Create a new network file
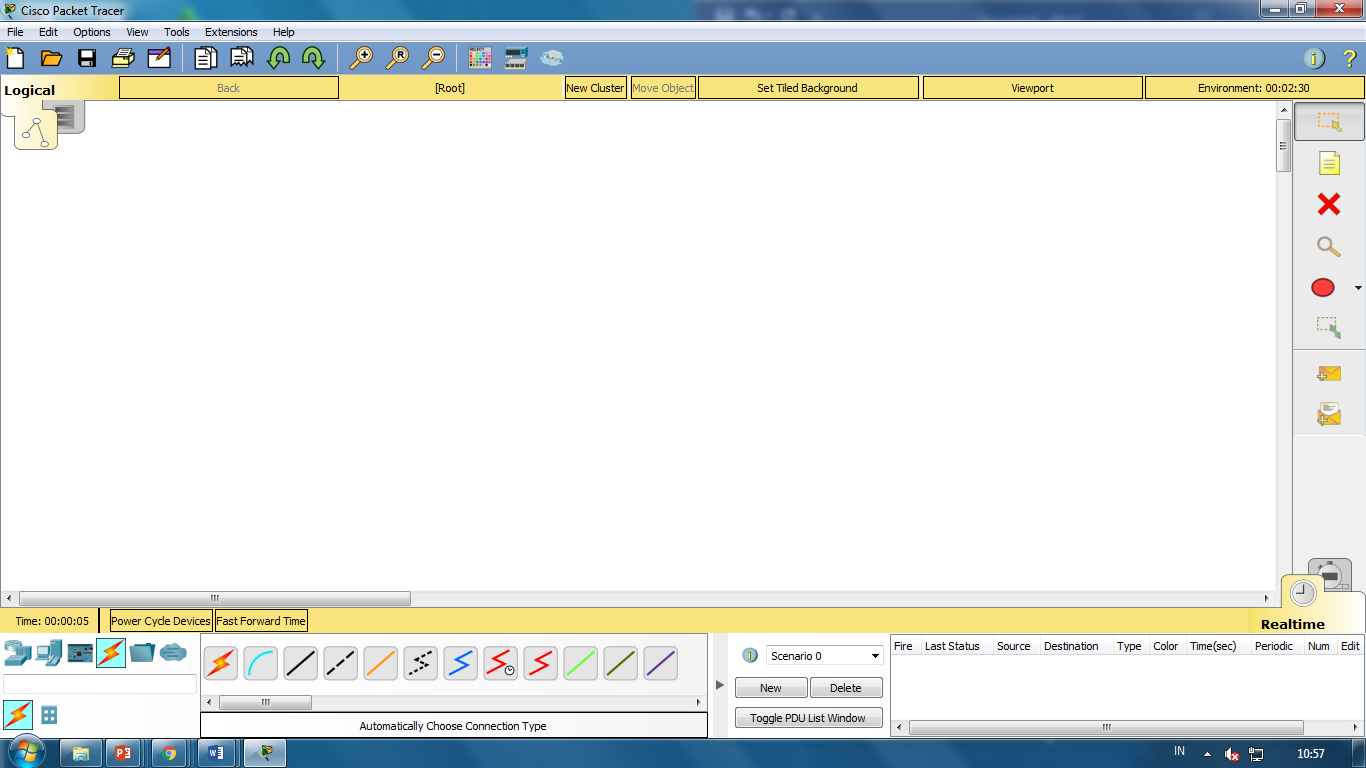1366x768 pixels. [x=16, y=58]
